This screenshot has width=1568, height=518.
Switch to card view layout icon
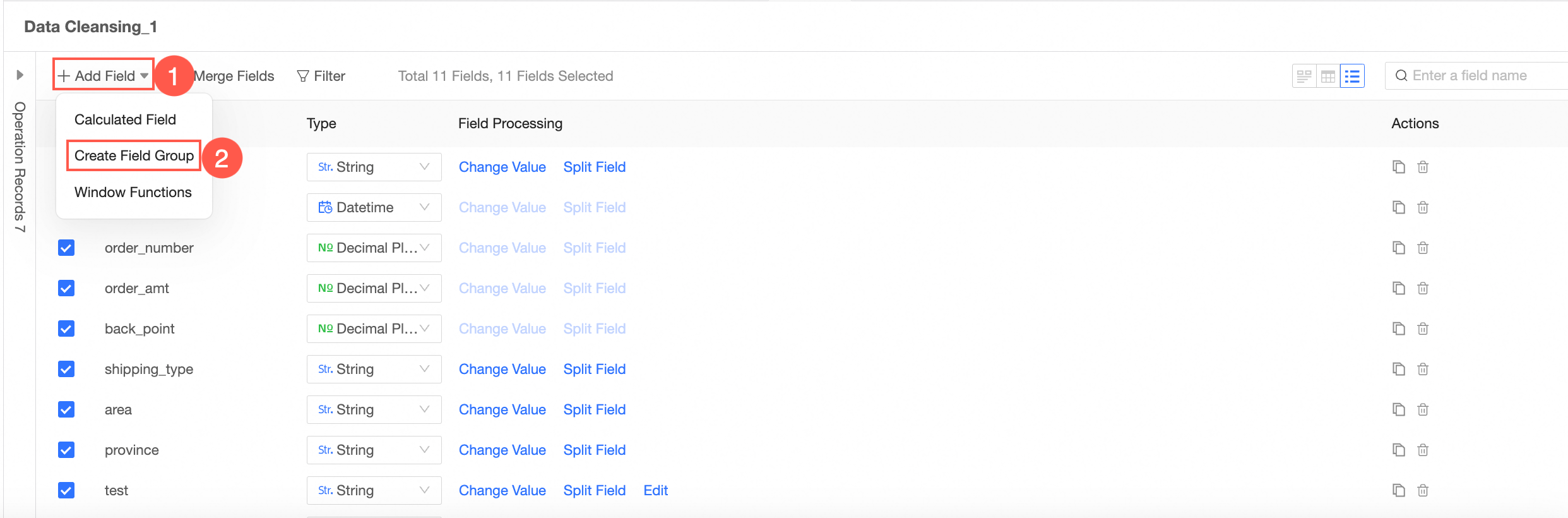coord(1304,76)
